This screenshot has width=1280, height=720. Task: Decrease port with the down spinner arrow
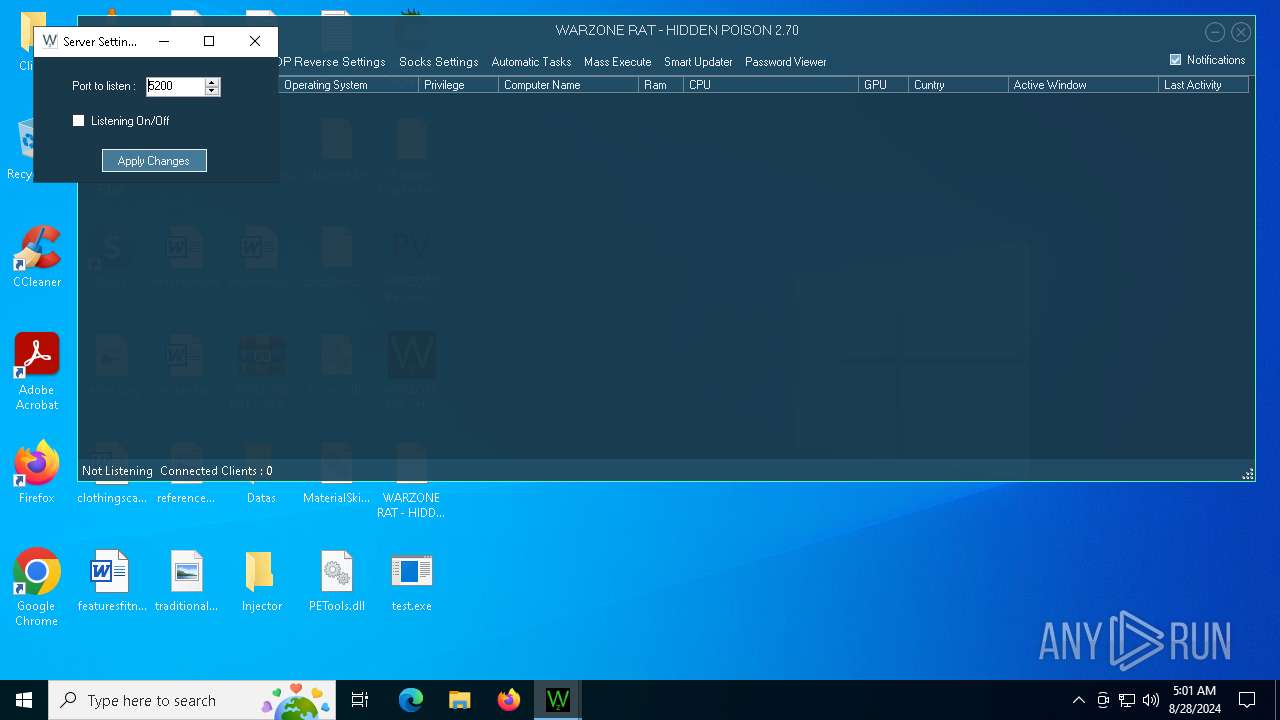(x=211, y=91)
